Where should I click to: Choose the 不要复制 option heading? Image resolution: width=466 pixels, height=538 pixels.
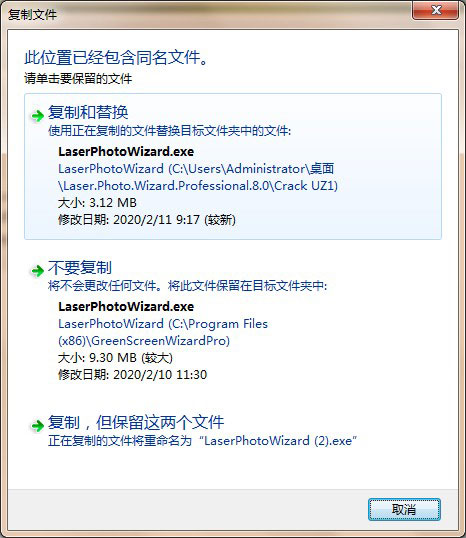pos(80,268)
